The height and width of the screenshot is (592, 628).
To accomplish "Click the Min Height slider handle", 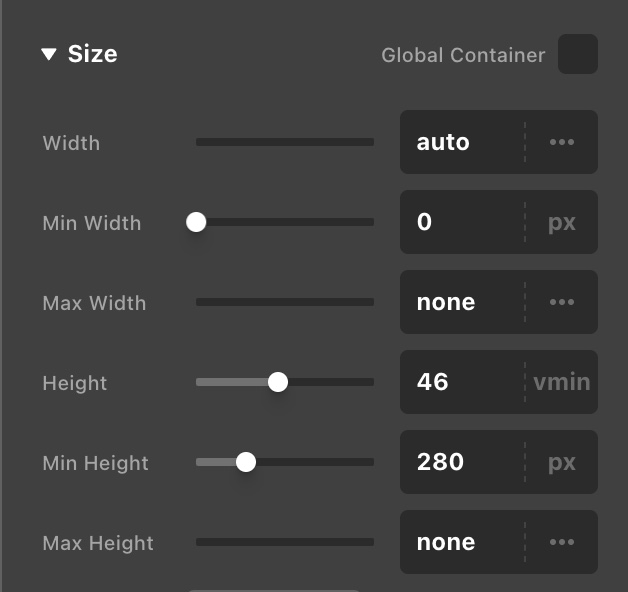I will pyautogui.click(x=246, y=462).
